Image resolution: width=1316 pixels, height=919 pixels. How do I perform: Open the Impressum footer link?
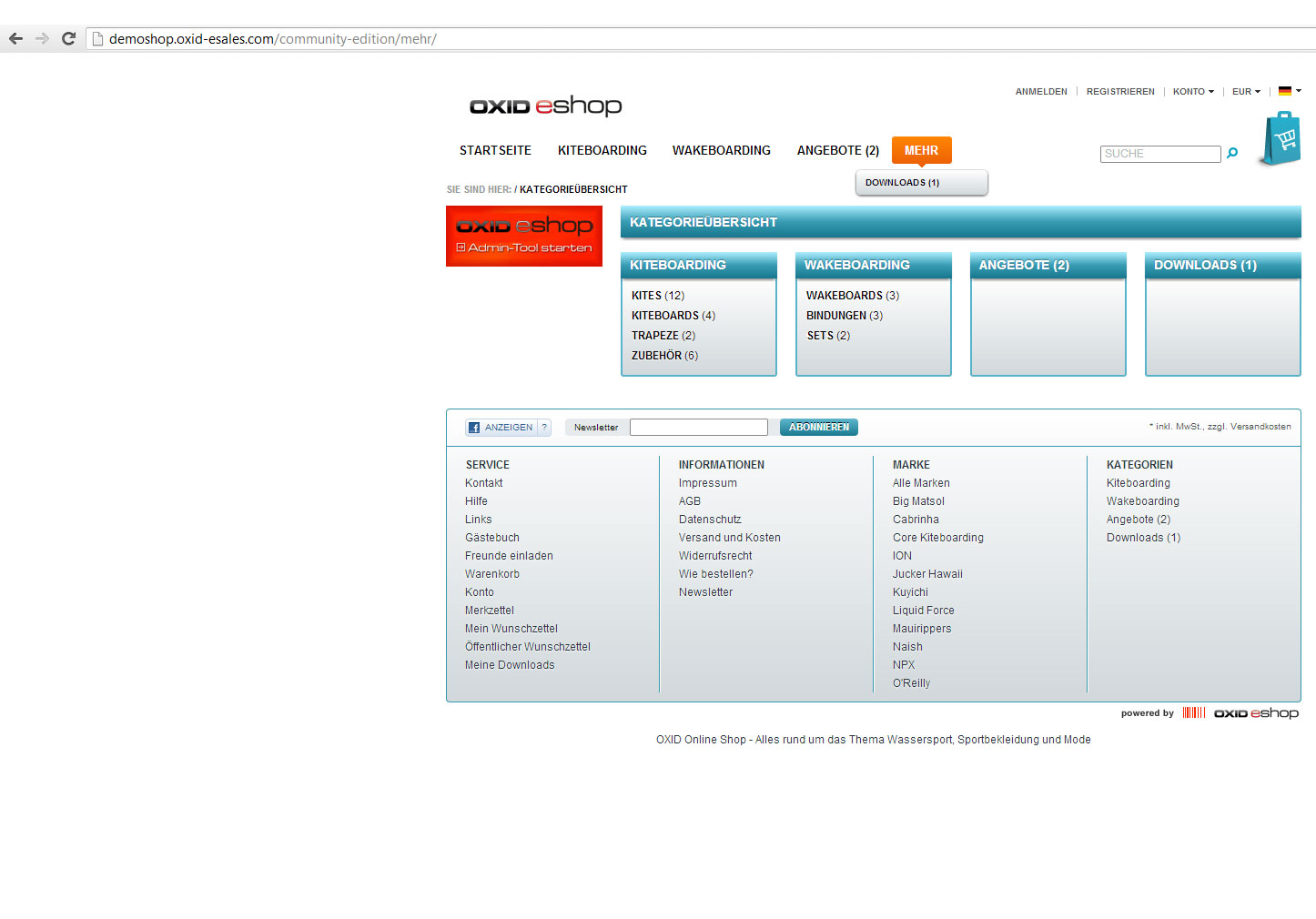[x=707, y=483]
